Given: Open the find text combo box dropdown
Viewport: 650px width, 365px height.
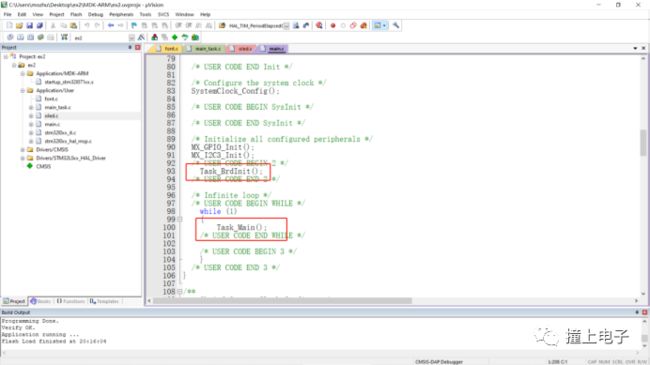Looking at the screenshot, I should pos(286,26).
